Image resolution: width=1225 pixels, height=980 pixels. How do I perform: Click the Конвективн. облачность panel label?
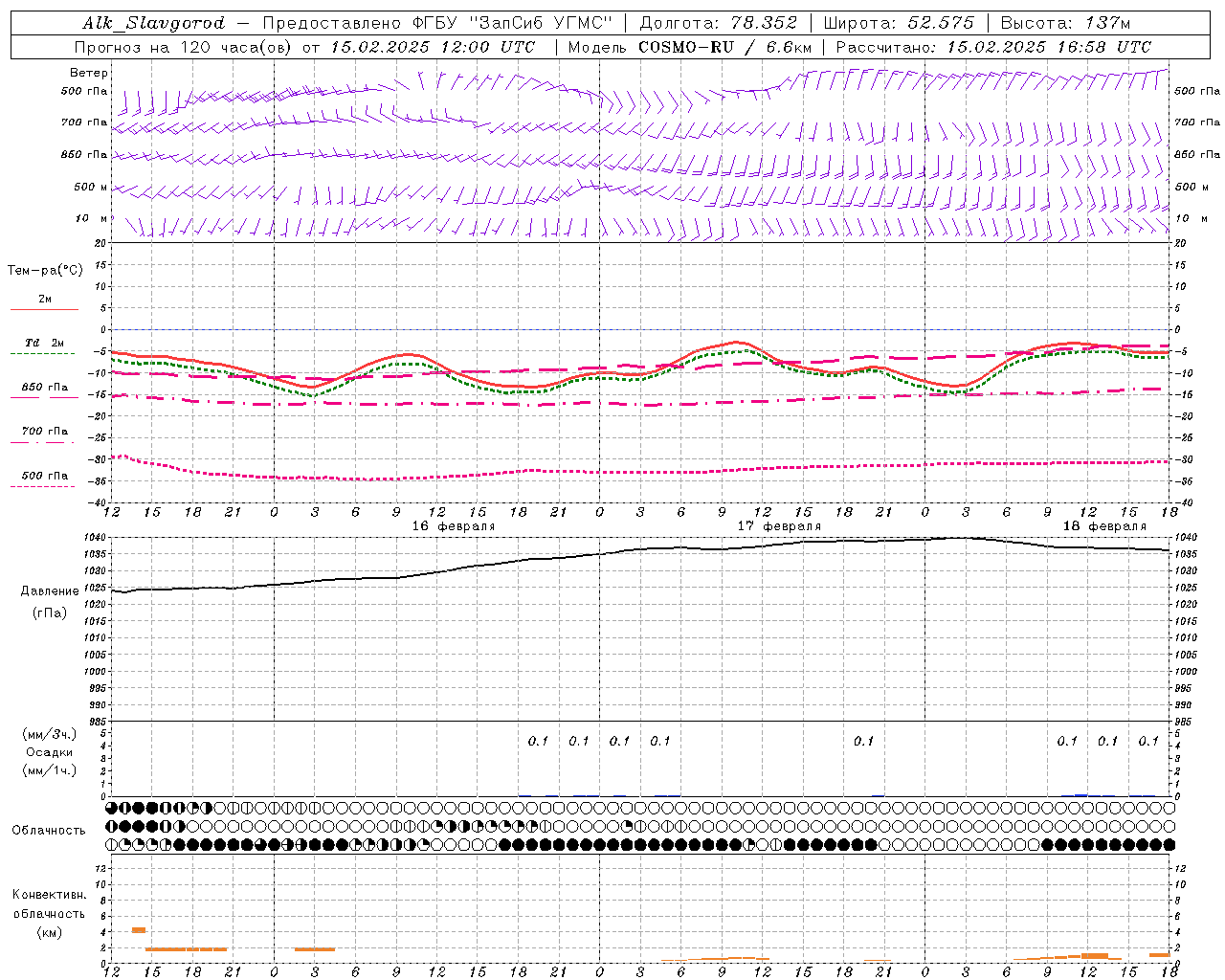pyautogui.click(x=49, y=913)
